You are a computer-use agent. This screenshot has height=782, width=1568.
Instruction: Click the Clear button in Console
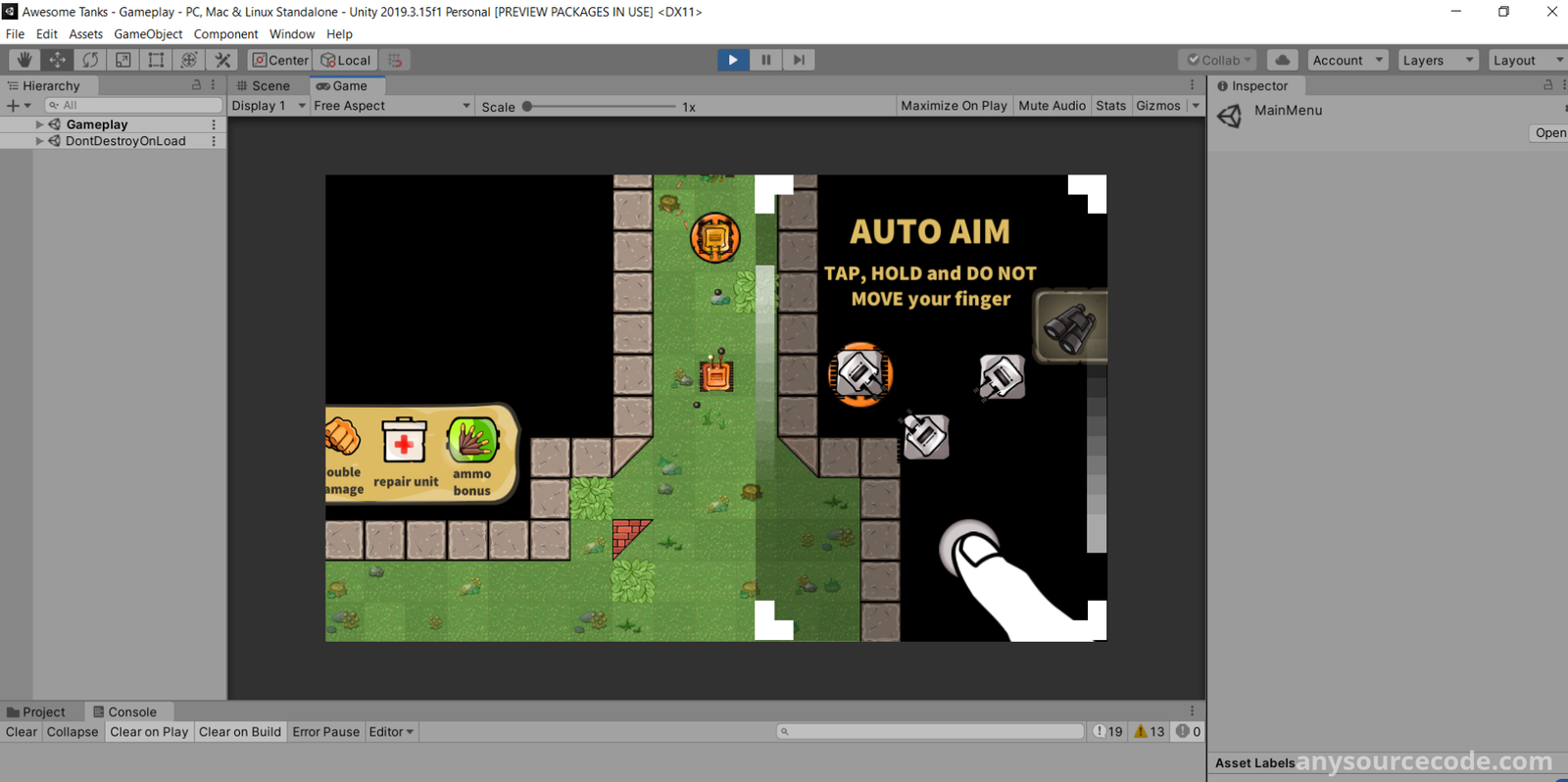(x=22, y=732)
